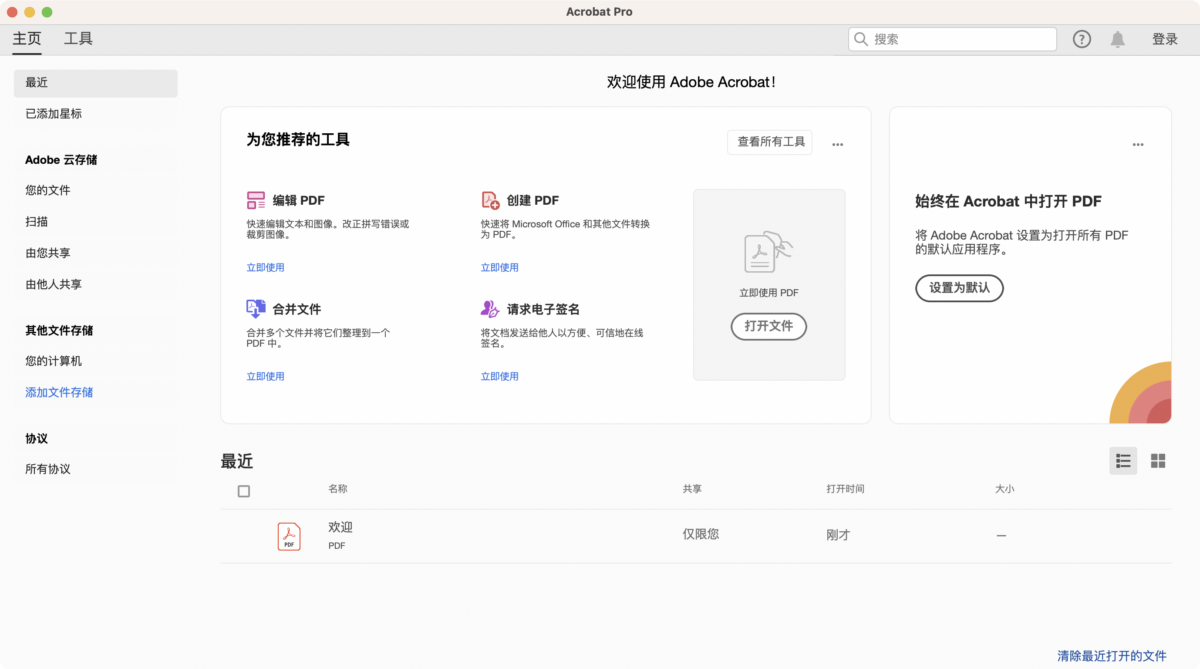The height and width of the screenshot is (669, 1200).
Task: Click the 刚才 opened-time cell
Action: click(838, 535)
